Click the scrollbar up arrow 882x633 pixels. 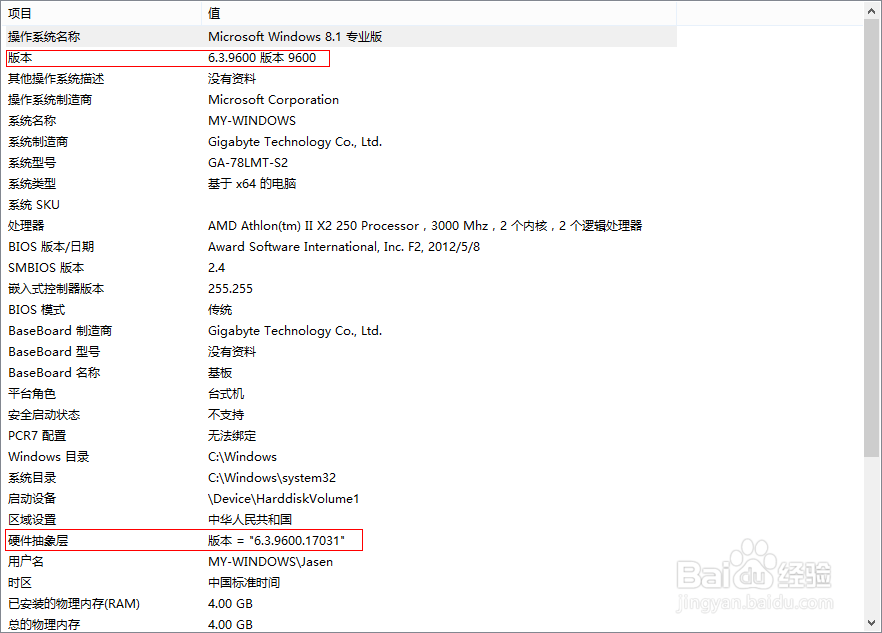coord(872,10)
